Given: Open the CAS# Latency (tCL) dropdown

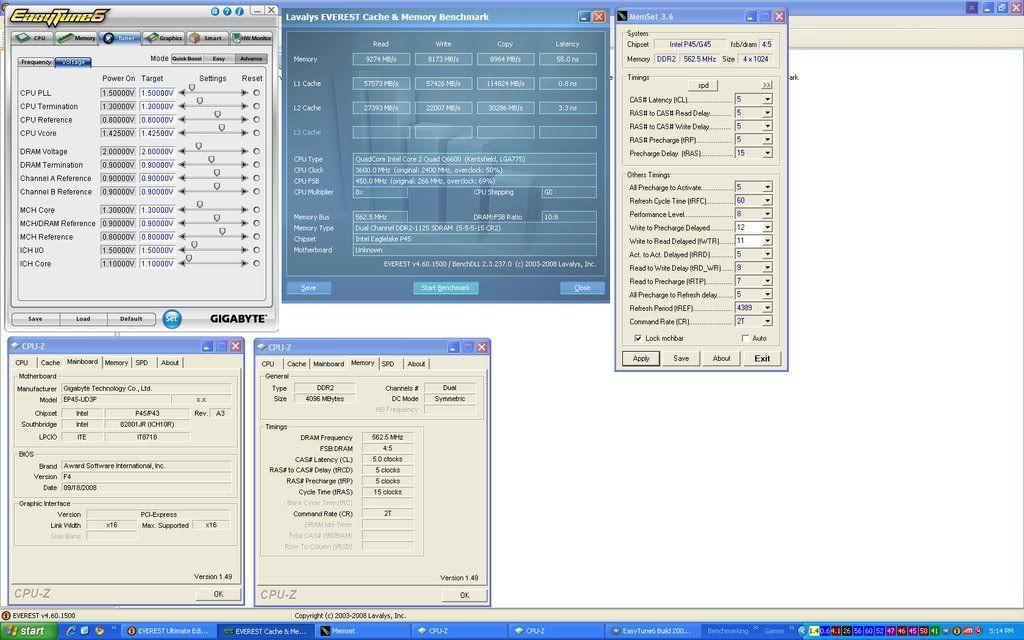Looking at the screenshot, I should point(767,100).
